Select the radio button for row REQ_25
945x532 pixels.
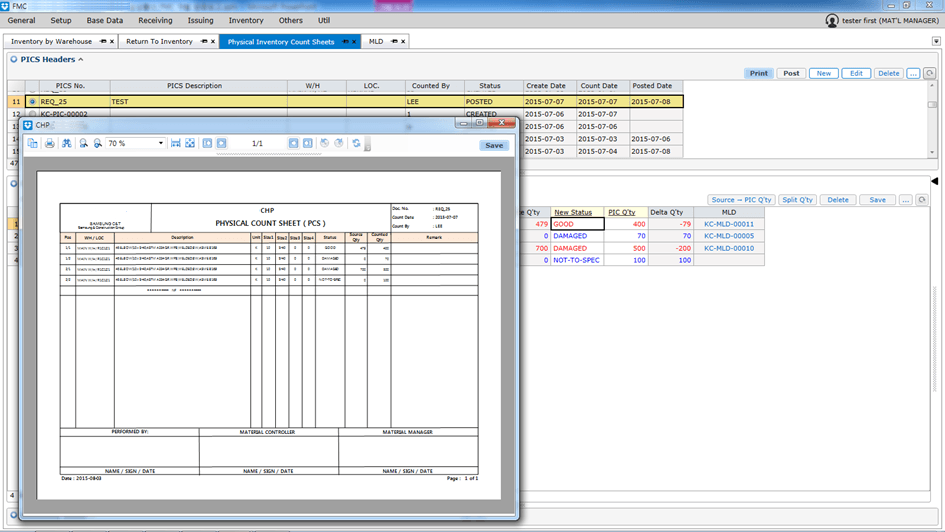pos(32,102)
